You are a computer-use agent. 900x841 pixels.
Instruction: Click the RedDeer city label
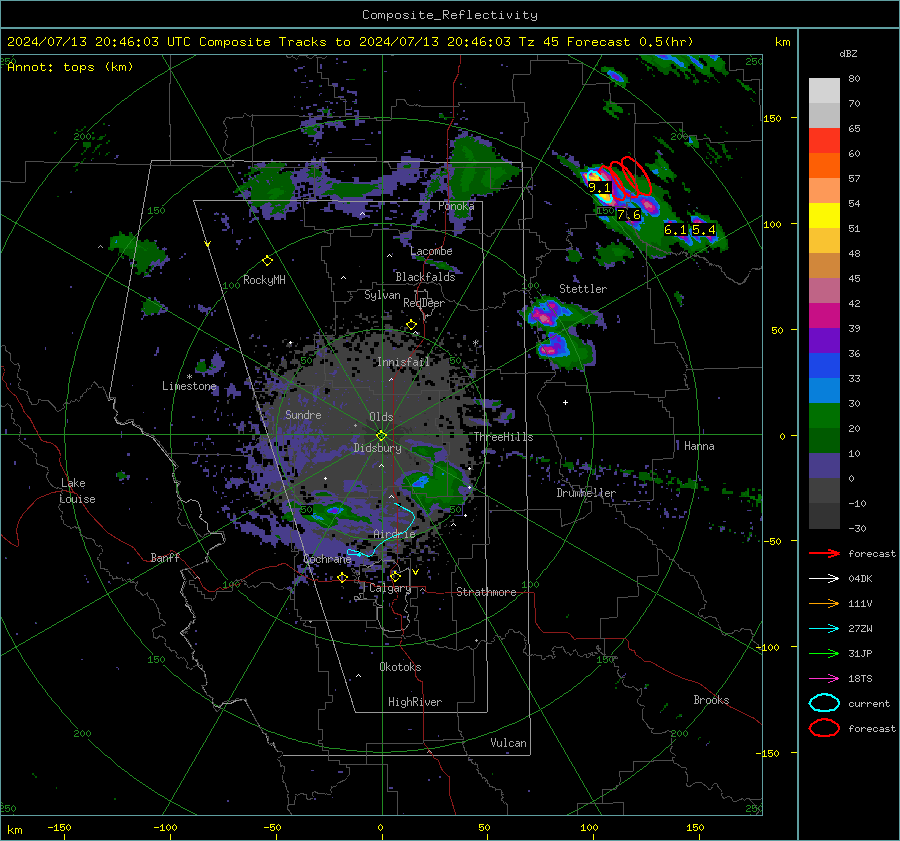coord(424,303)
